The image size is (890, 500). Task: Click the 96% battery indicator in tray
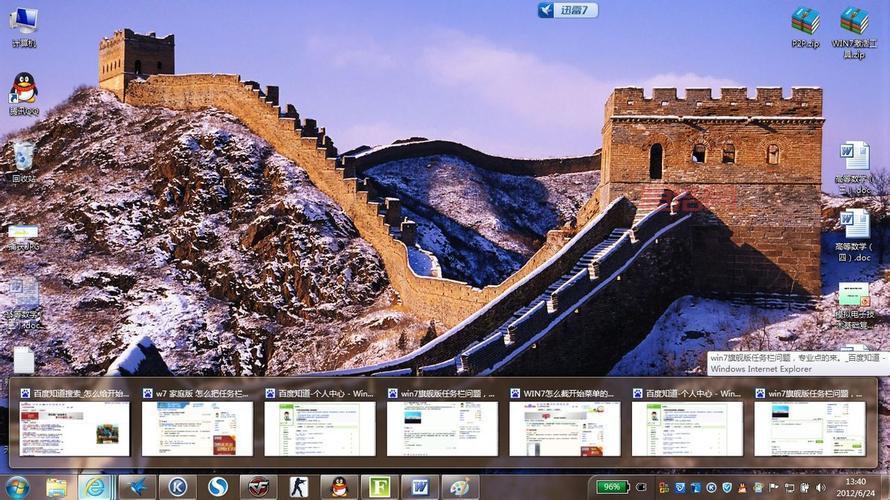point(611,487)
